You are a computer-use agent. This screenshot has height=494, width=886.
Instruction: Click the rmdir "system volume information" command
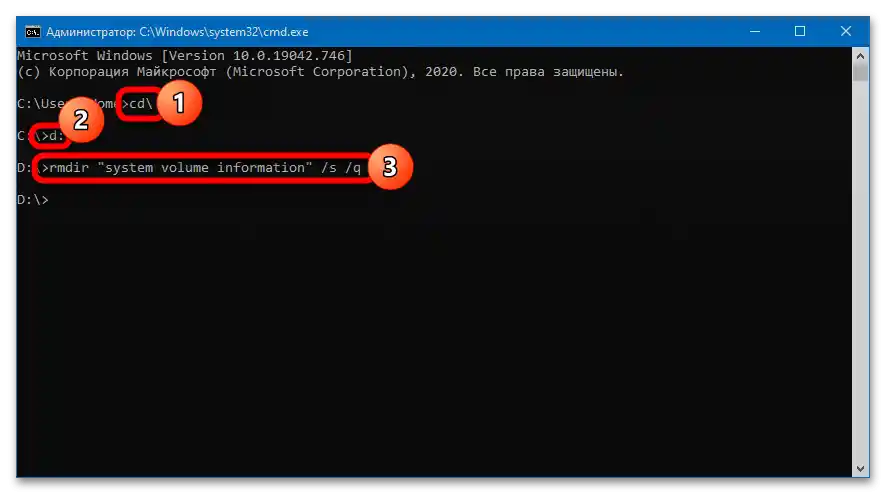coord(205,168)
